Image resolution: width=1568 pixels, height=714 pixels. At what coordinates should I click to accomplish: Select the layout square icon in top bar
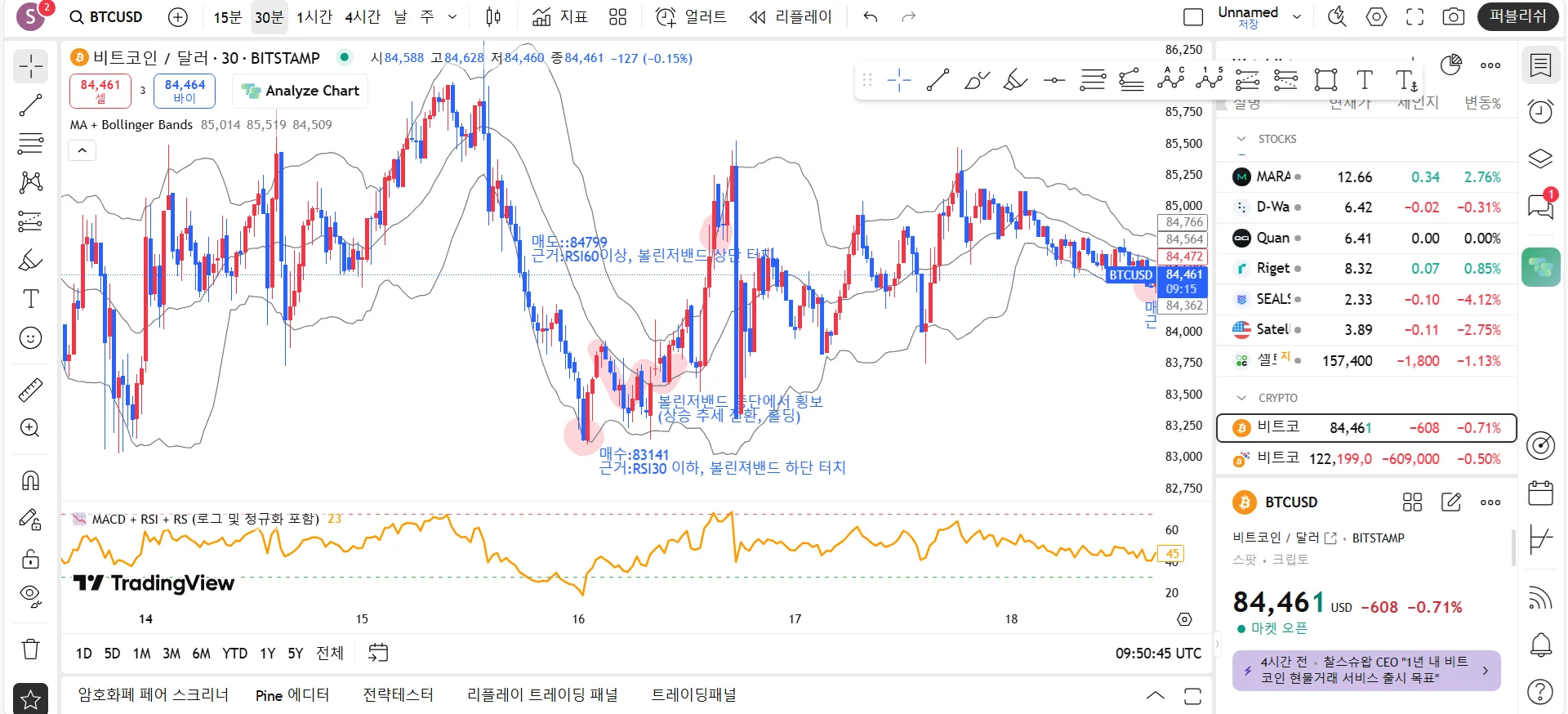pos(1193,17)
